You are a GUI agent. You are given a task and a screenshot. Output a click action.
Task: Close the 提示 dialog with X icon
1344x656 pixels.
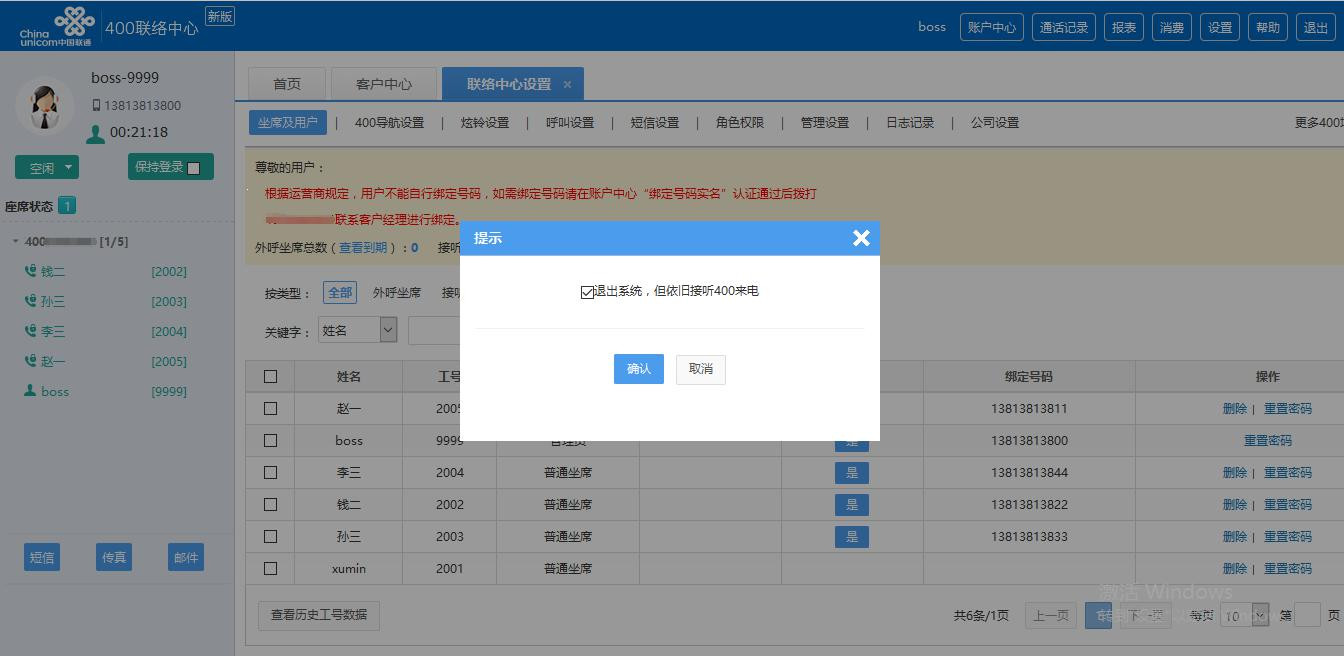point(860,238)
